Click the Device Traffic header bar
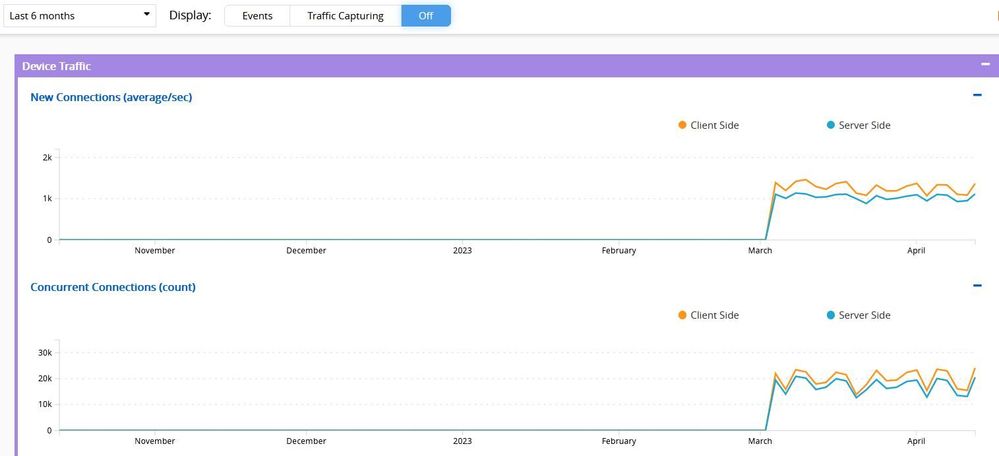The image size is (999, 456). point(500,65)
